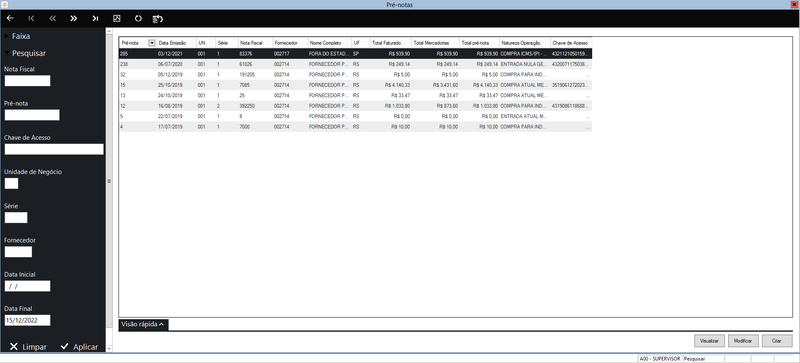The width and height of the screenshot is (800, 363).
Task: Select the row dated 05/12/2019
Action: (356, 75)
